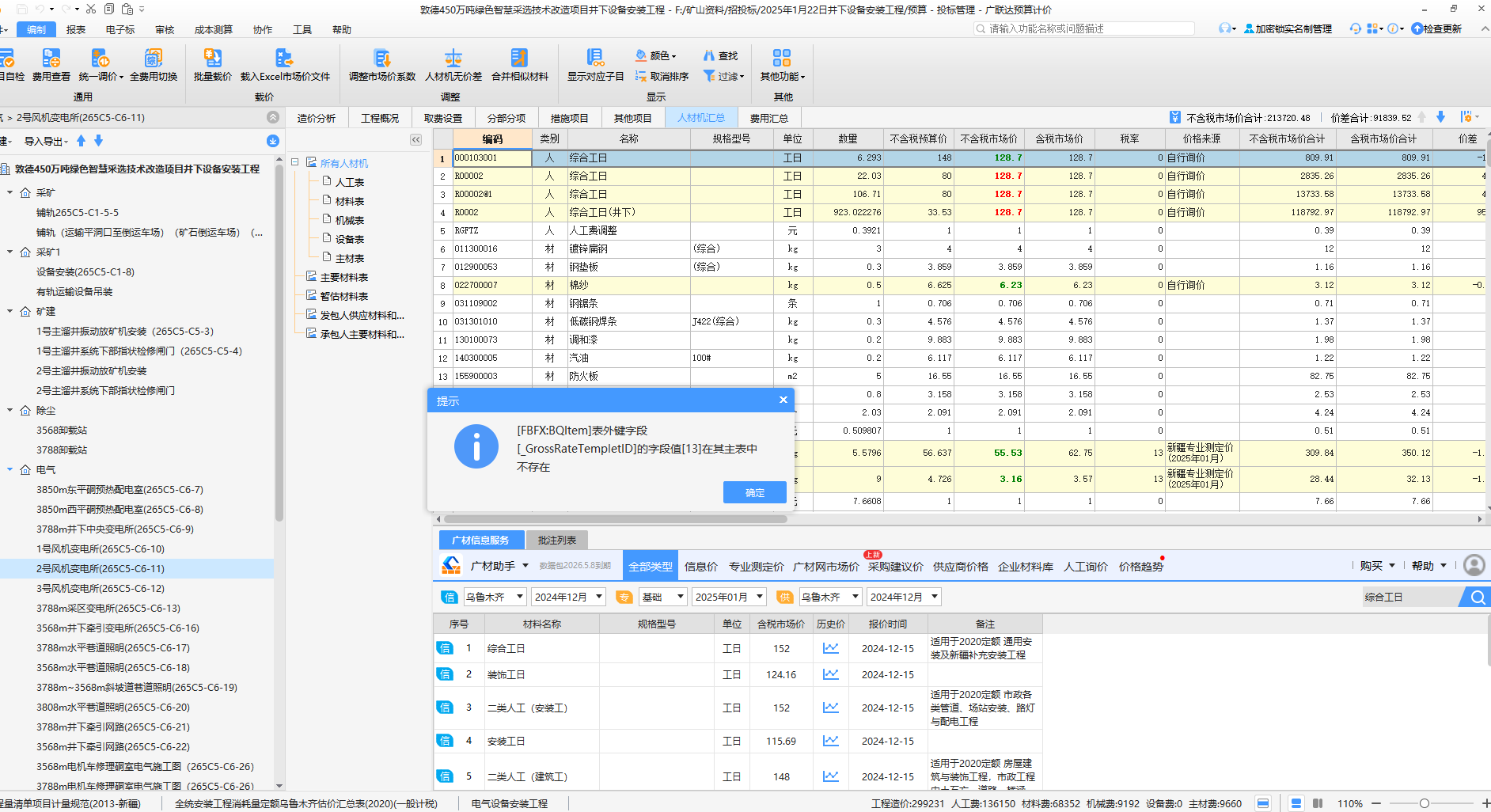Switch to 批注列表 tab

pos(557,540)
